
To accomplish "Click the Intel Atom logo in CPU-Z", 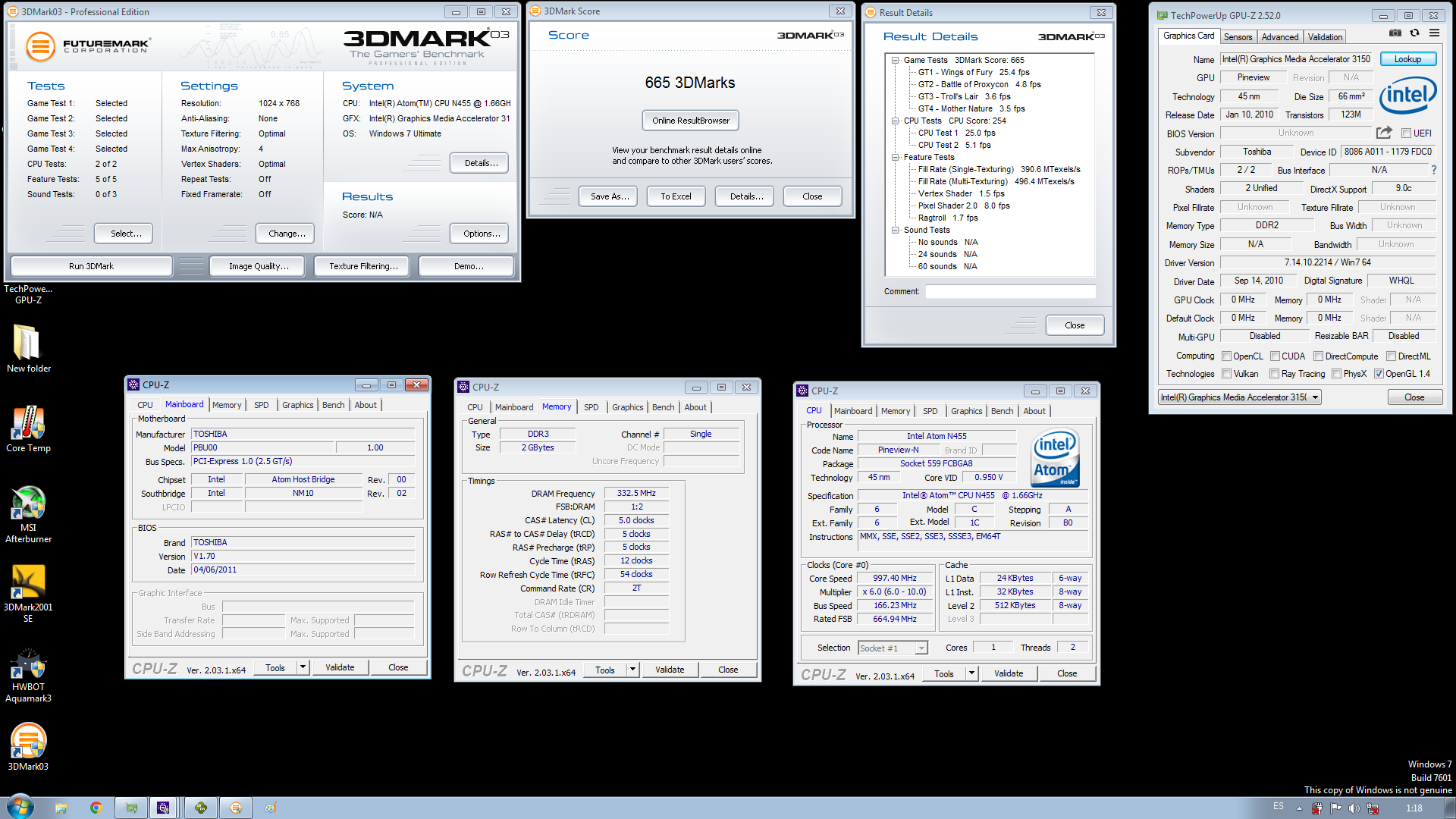I will pyautogui.click(x=1055, y=459).
